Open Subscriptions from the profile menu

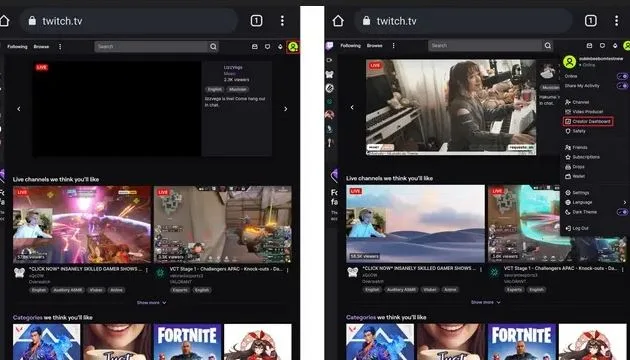point(582,157)
